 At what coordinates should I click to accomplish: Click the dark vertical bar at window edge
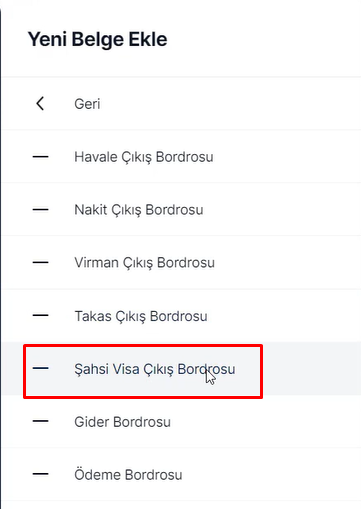click(1, 260)
